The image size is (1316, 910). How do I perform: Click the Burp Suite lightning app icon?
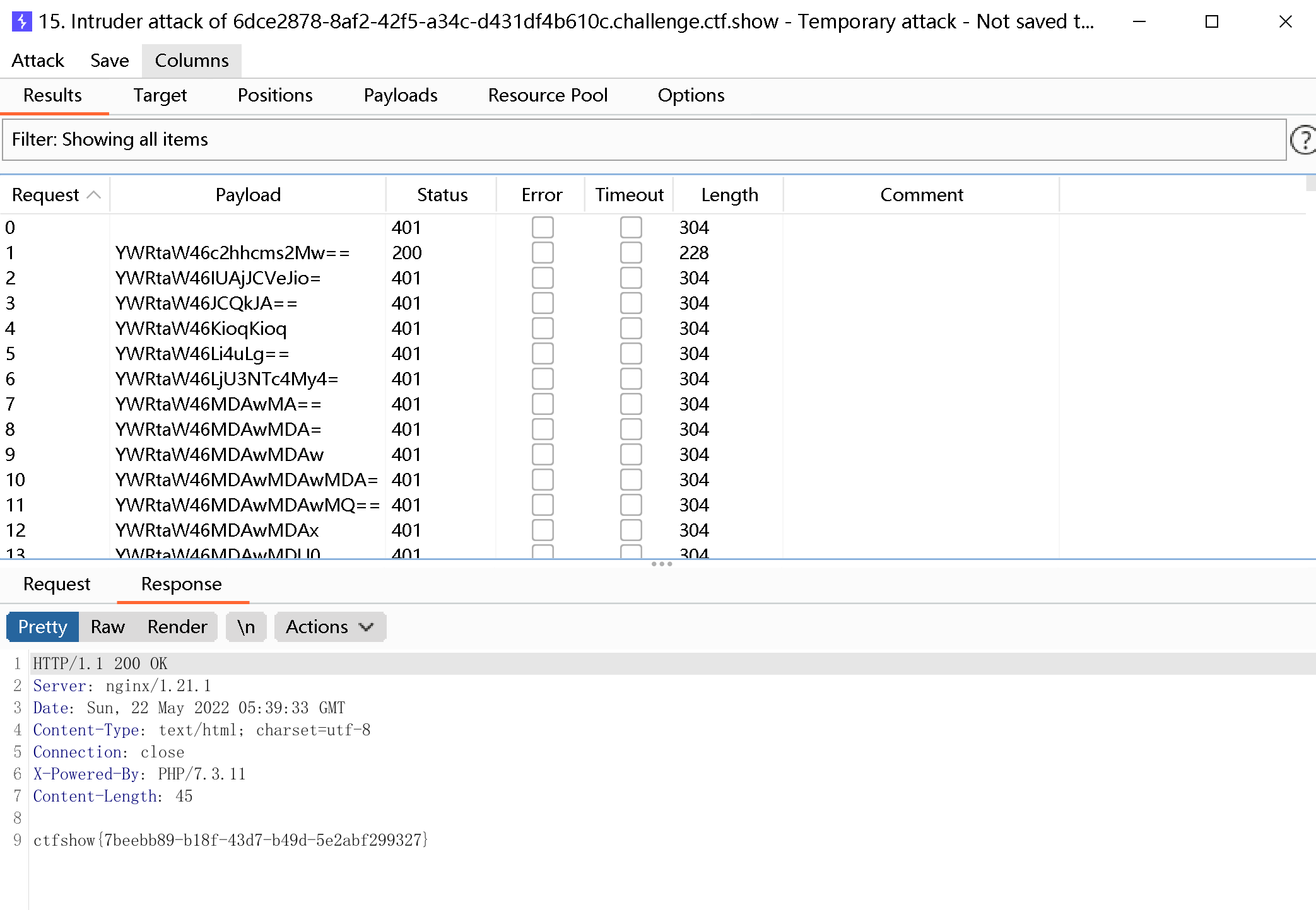click(21, 21)
